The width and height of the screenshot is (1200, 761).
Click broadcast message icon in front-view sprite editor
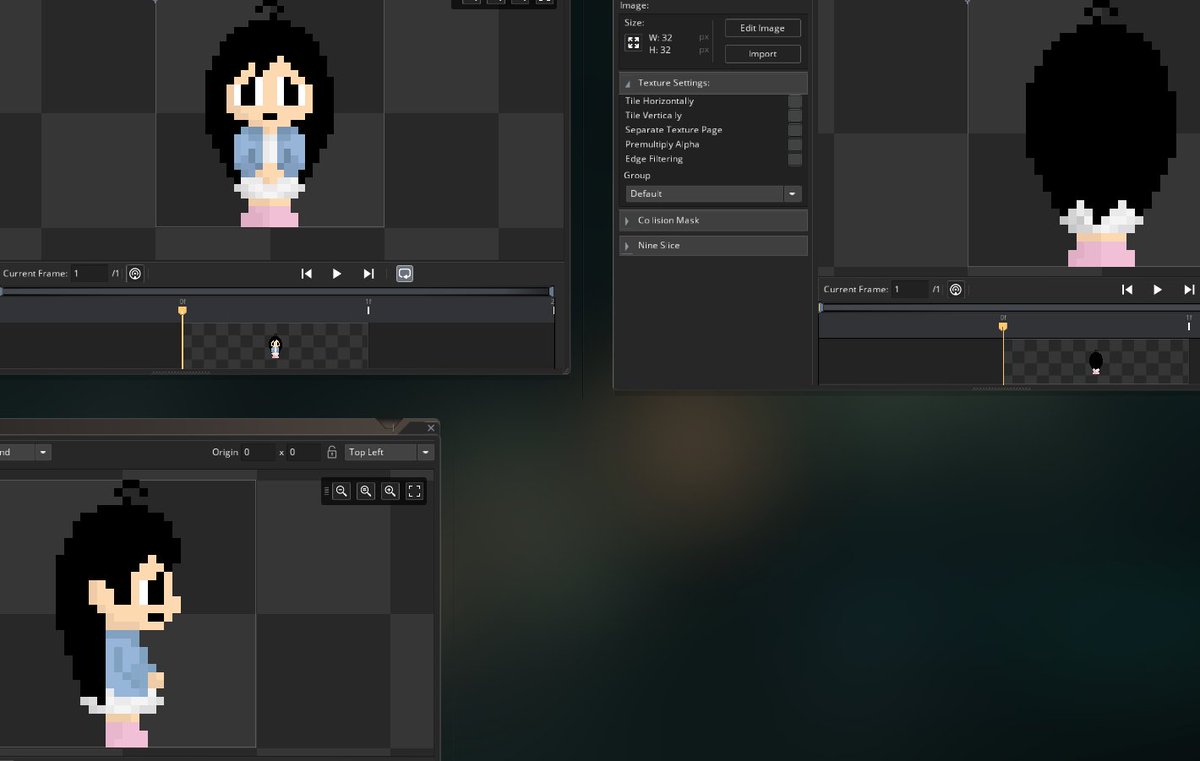[x=136, y=273]
